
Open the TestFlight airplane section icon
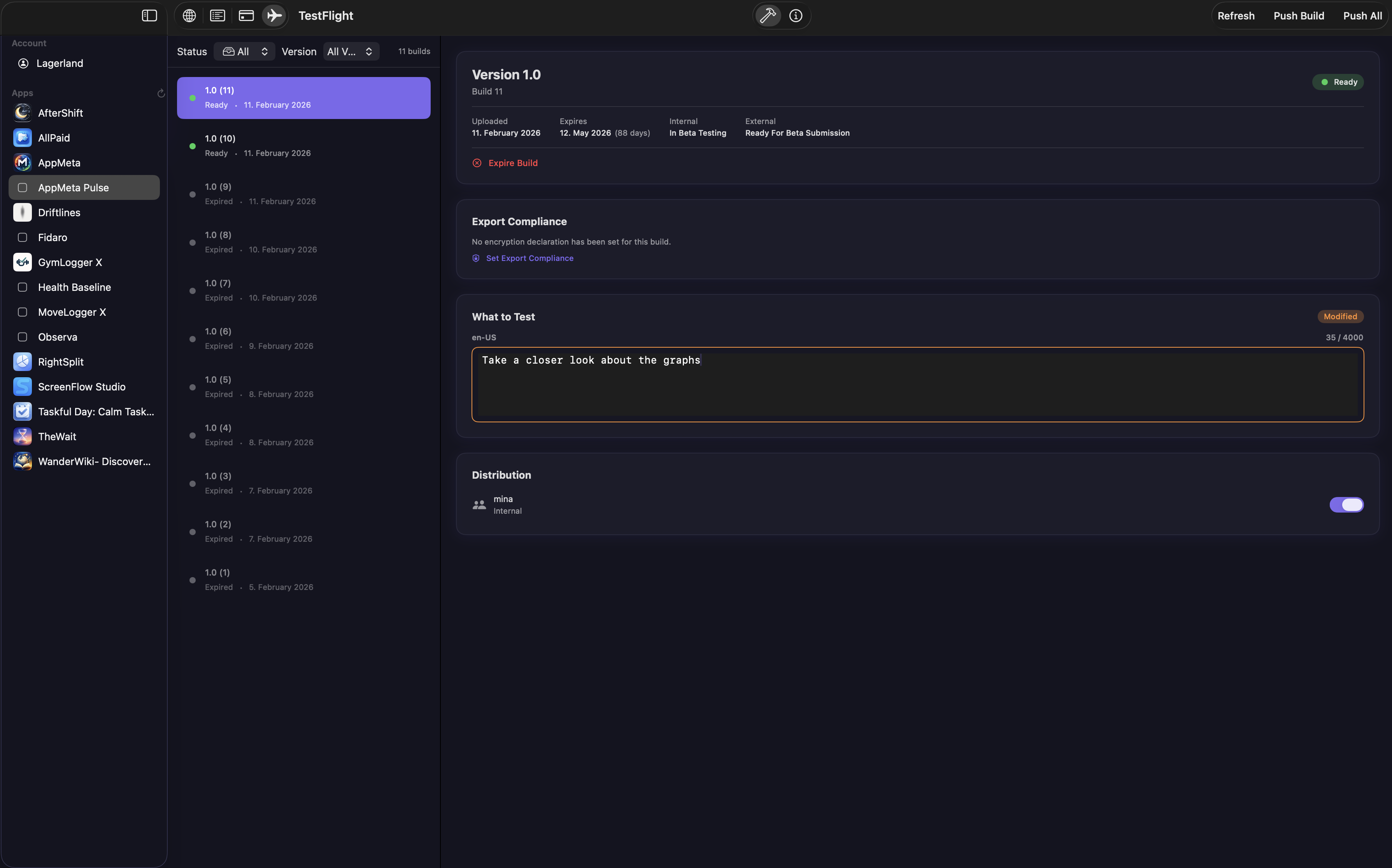coord(274,16)
